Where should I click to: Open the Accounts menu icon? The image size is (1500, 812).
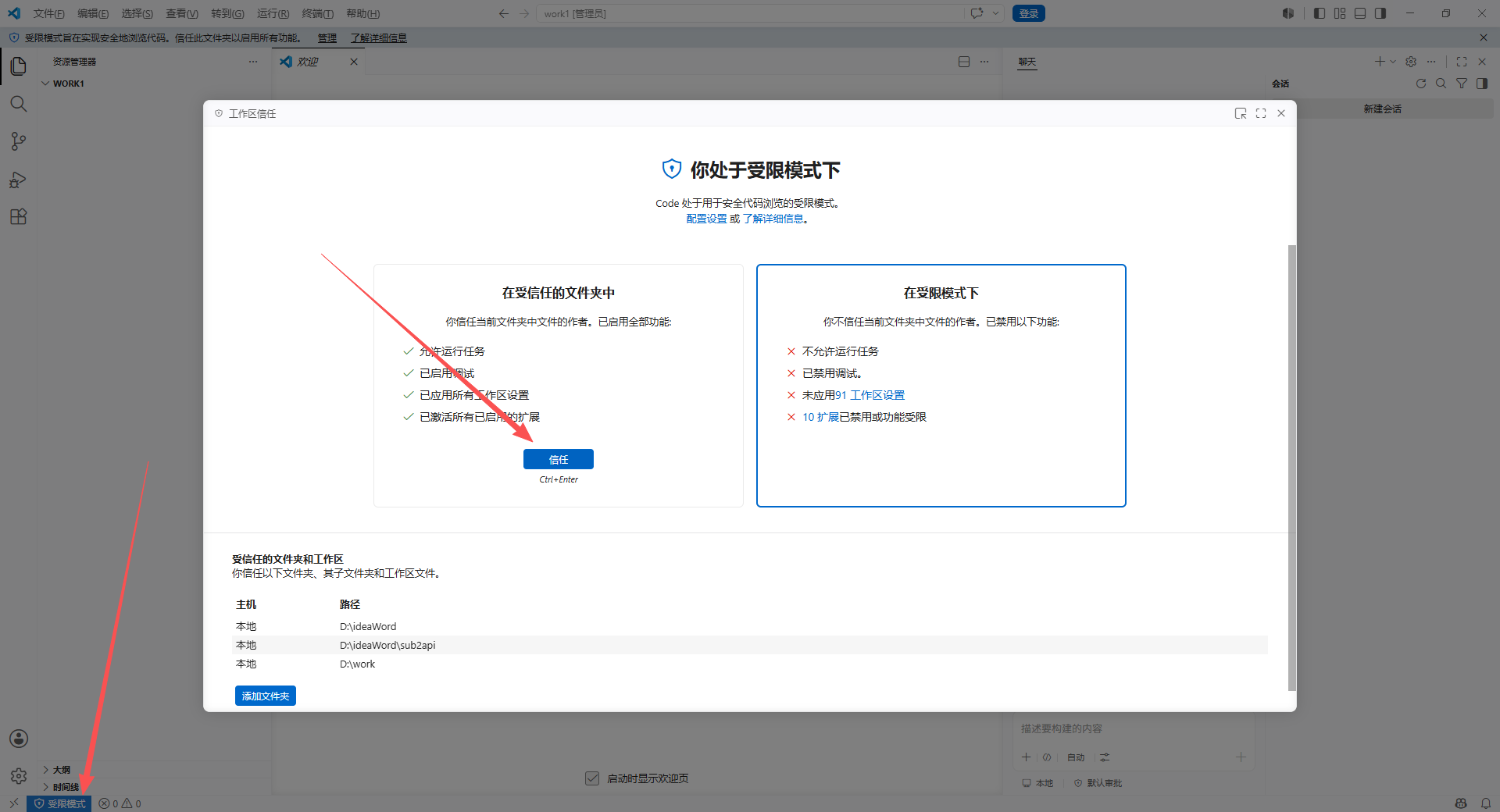point(19,739)
